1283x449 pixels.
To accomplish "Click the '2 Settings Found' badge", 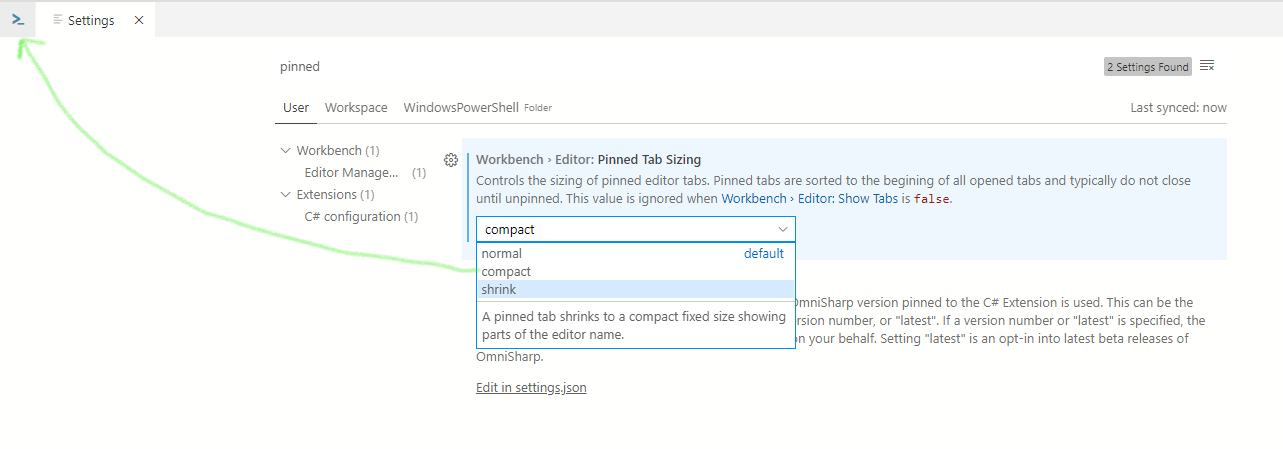I will [x=1148, y=67].
